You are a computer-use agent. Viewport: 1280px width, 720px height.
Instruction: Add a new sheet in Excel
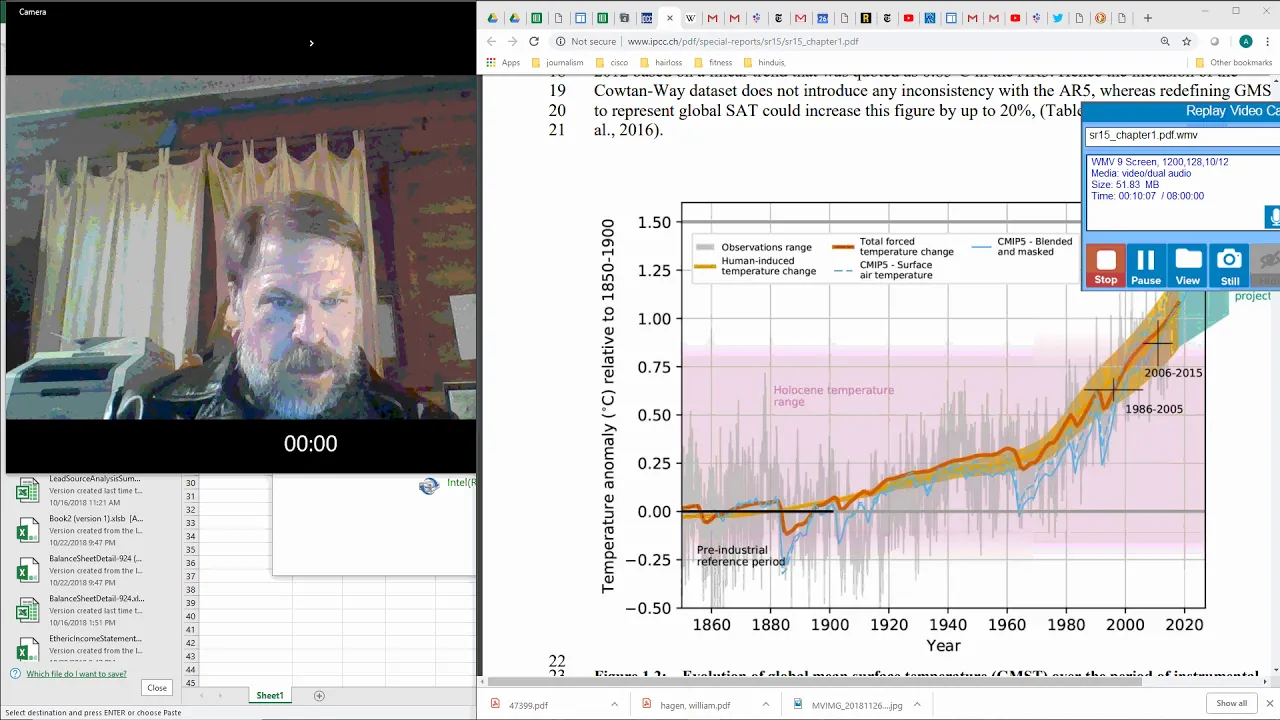(319, 695)
